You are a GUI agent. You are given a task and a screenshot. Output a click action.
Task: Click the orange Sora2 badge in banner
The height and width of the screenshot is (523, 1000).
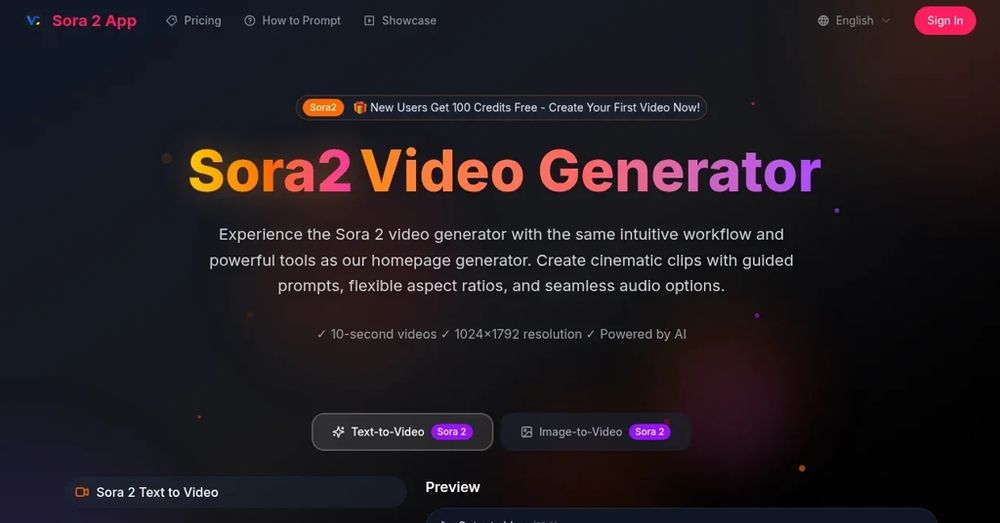click(323, 108)
